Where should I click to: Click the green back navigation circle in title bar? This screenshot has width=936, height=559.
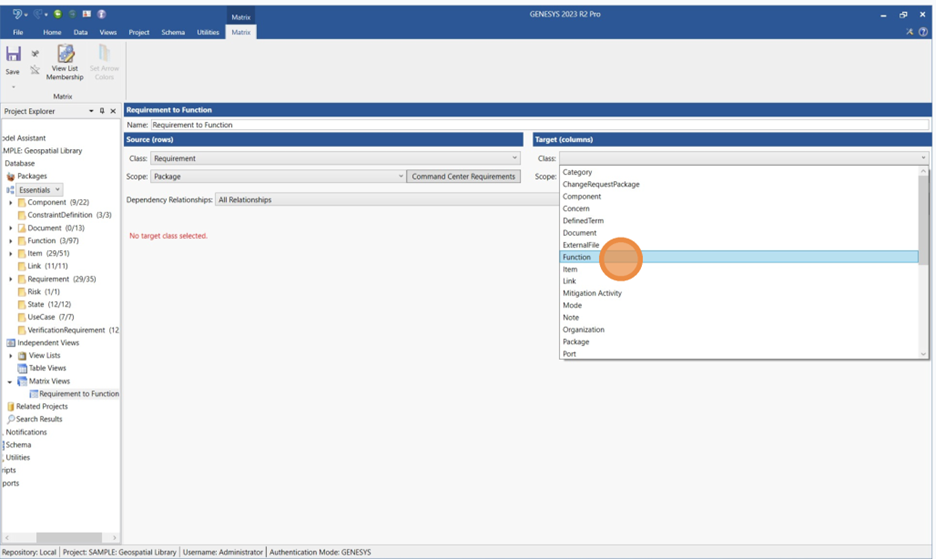coord(58,14)
